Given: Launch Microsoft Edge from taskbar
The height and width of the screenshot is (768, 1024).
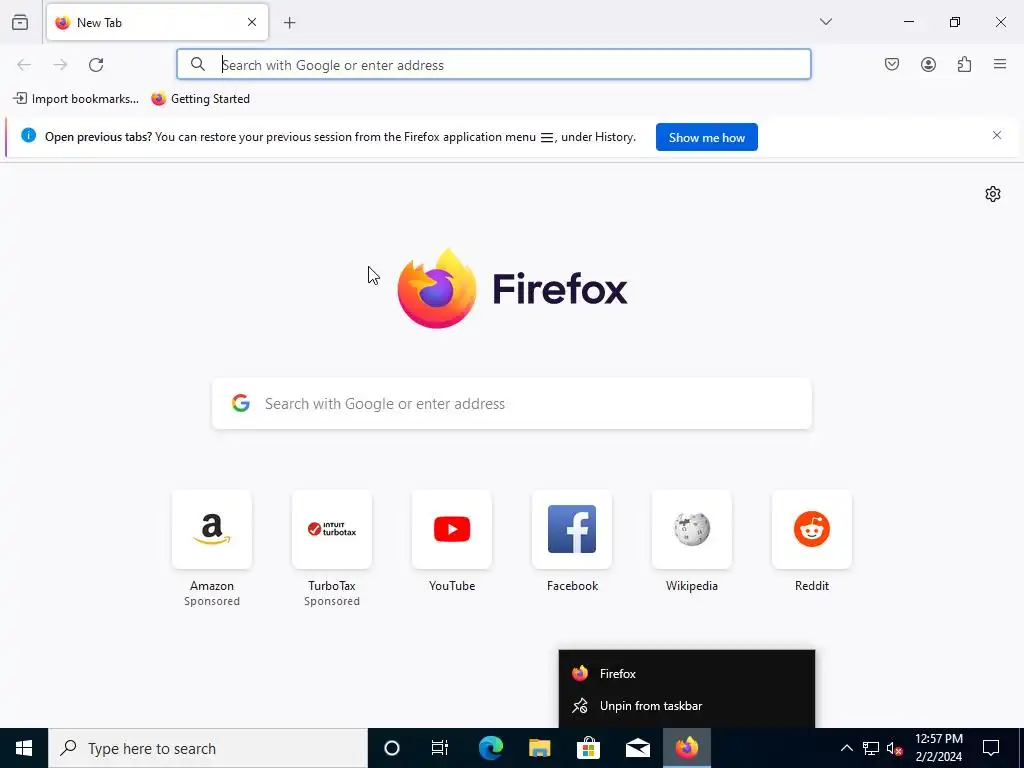Looking at the screenshot, I should click(490, 748).
